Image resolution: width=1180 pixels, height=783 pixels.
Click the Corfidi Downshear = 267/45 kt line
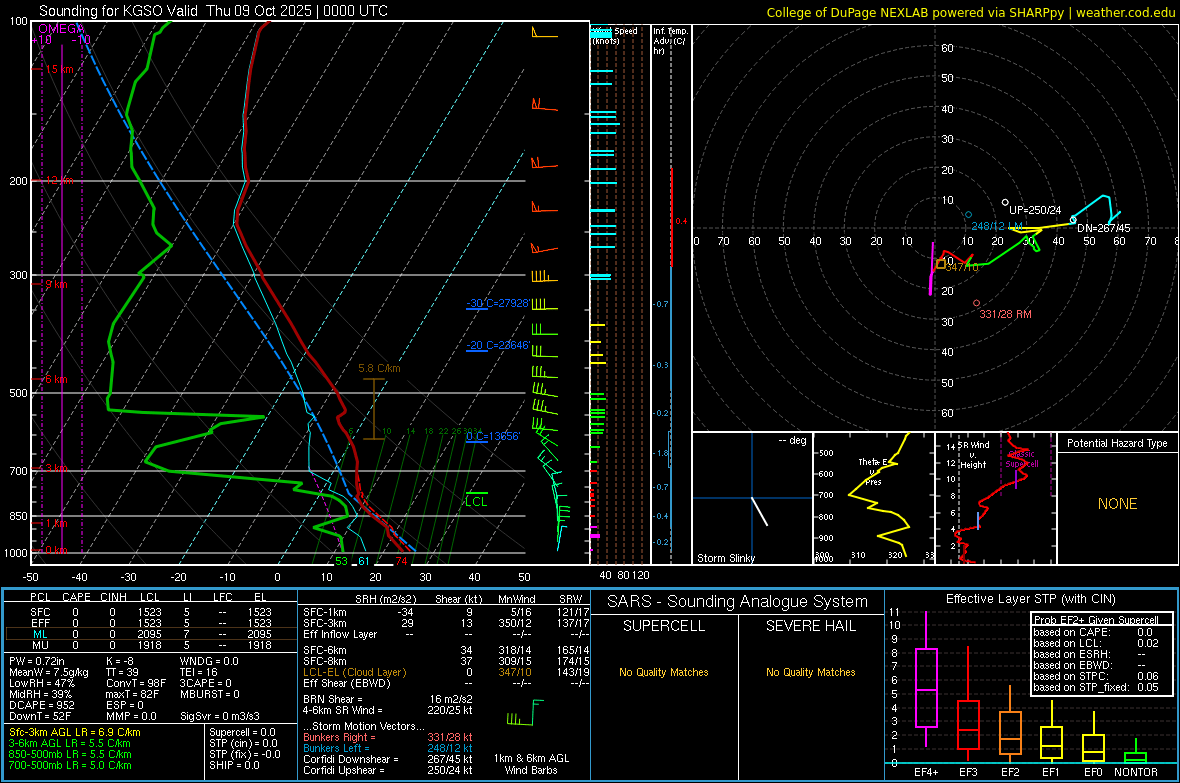coord(388,759)
